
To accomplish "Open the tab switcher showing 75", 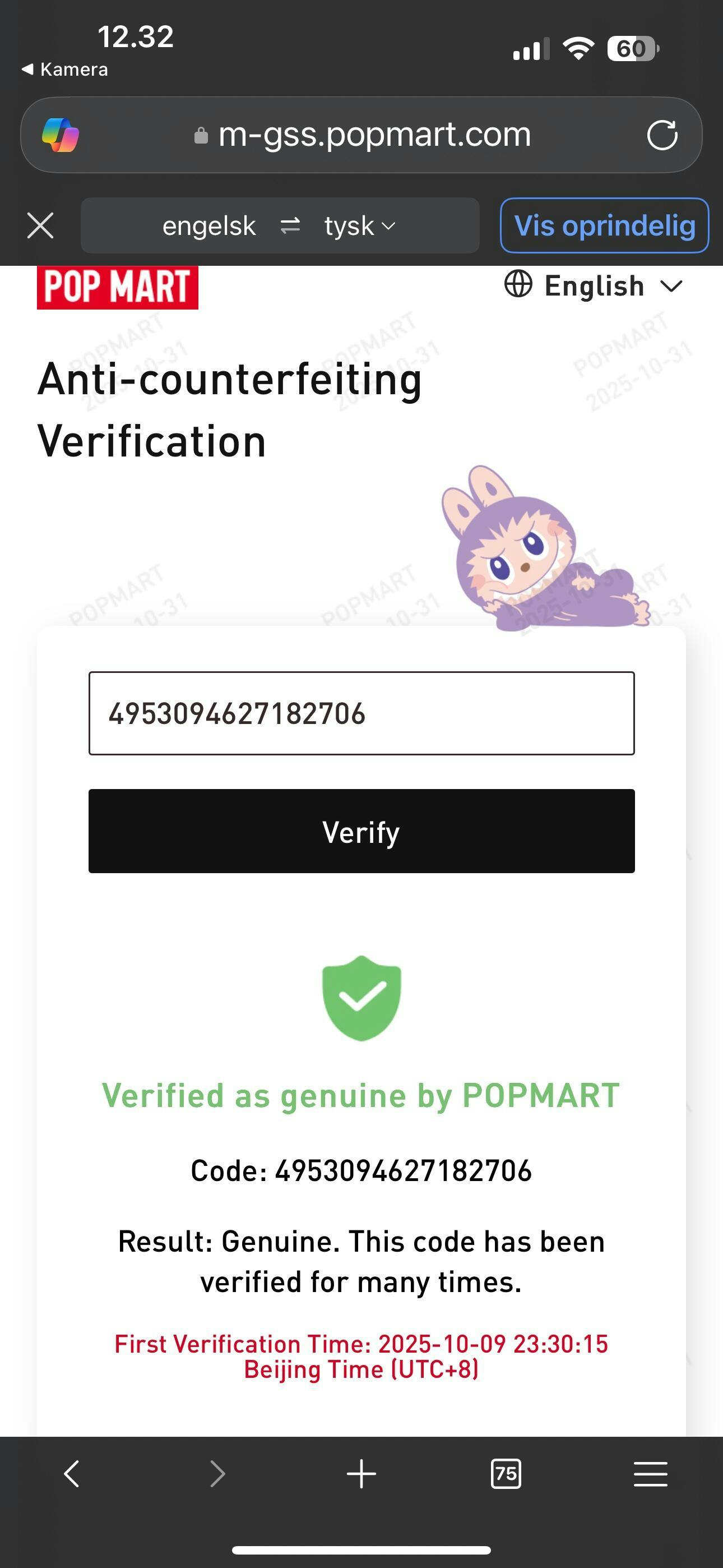I will (x=506, y=1474).
